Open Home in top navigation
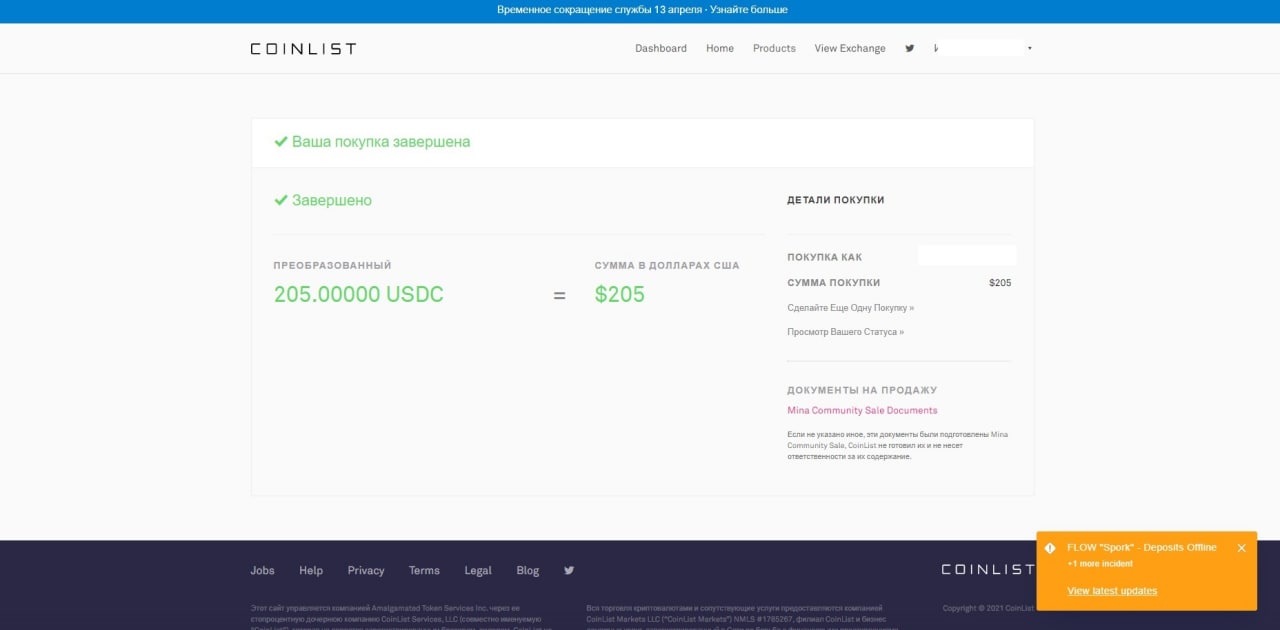 tap(720, 48)
